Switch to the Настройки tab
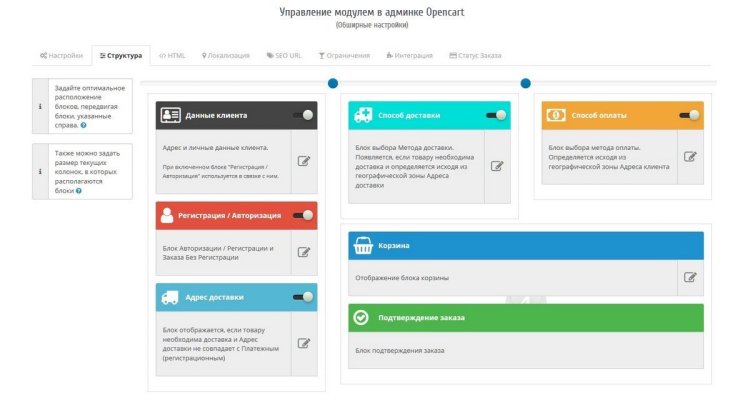This screenshot has height=410, width=750. point(62,56)
